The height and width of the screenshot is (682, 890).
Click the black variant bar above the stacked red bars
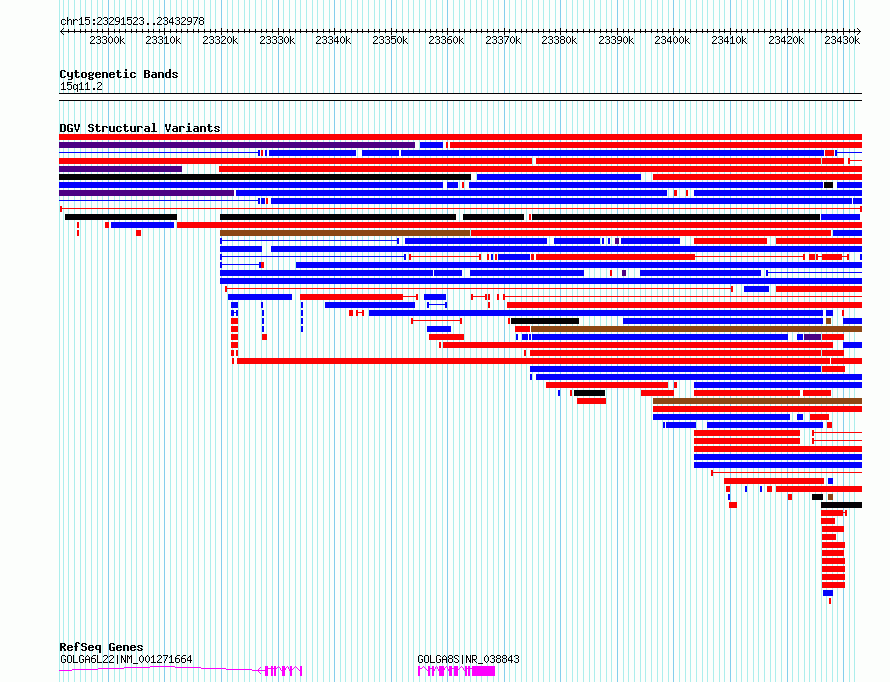point(841,505)
